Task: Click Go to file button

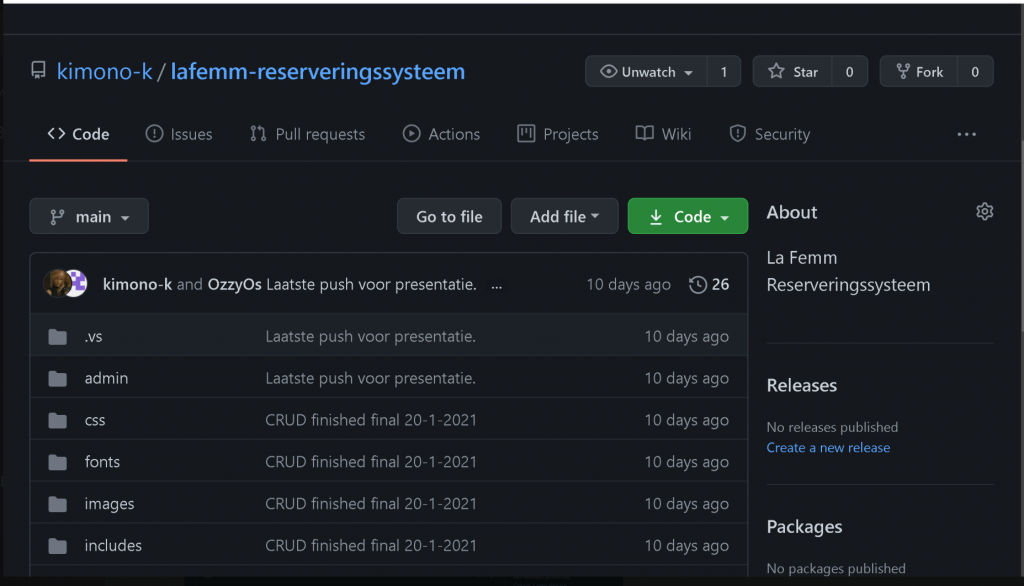Action: coord(449,216)
